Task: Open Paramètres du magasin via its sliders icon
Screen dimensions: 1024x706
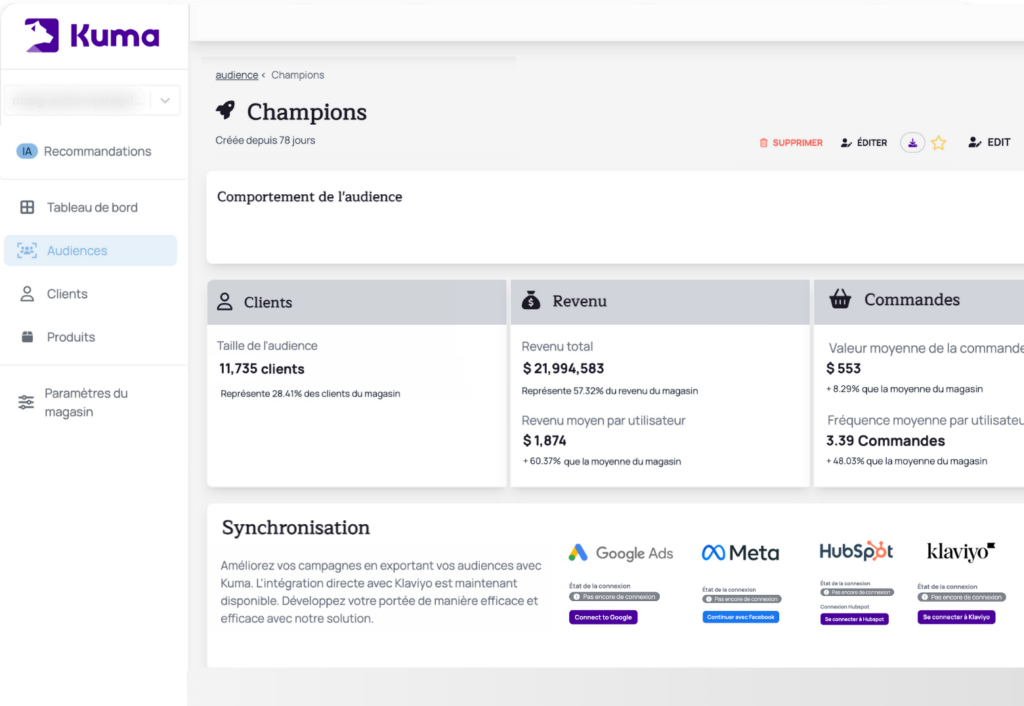Action: click(28, 402)
